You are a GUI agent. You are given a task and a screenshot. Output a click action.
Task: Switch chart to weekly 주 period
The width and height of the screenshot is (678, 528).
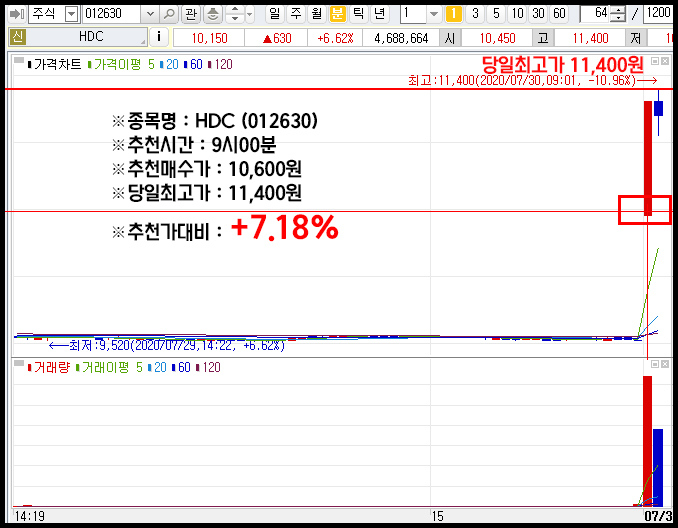[x=295, y=14]
